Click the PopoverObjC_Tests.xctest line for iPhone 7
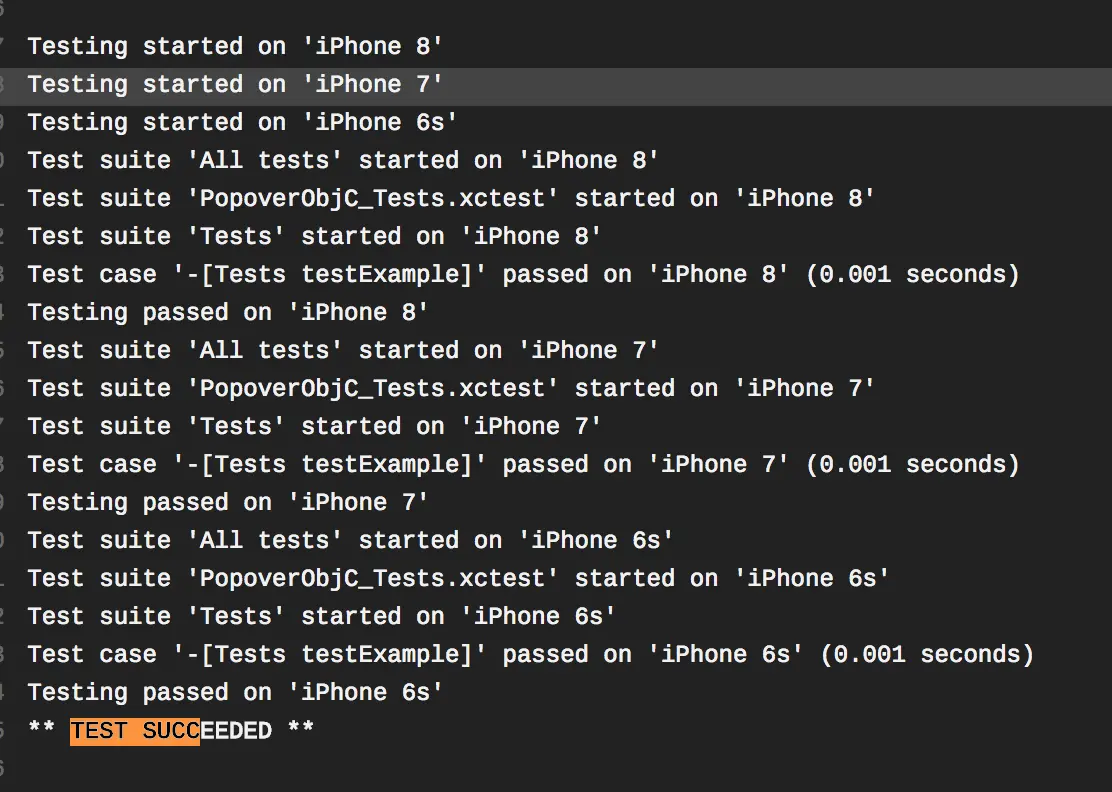Screen dimensions: 1112x792 [451, 389]
